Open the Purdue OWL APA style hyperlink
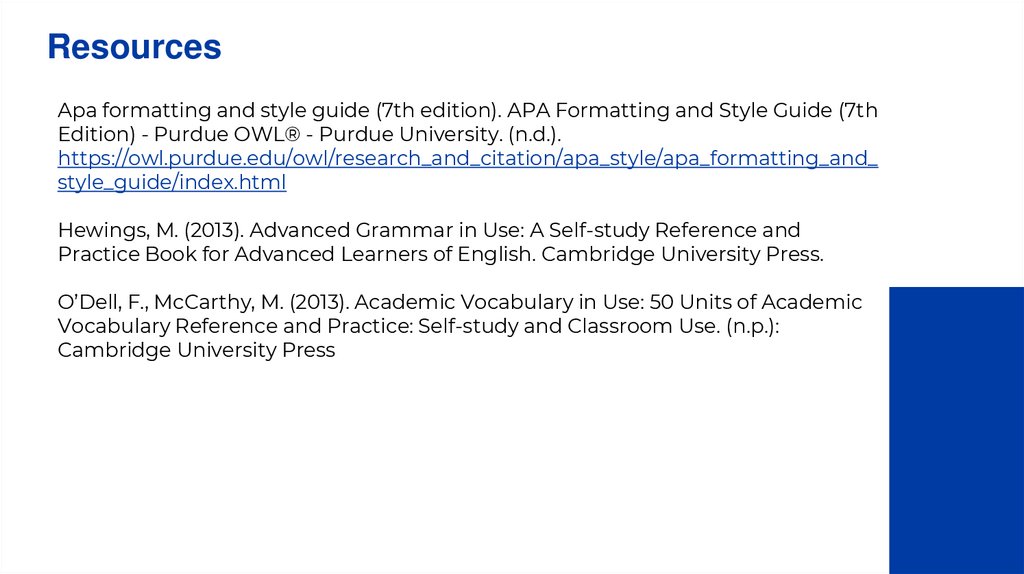This screenshot has width=1024, height=574. tap(467, 158)
